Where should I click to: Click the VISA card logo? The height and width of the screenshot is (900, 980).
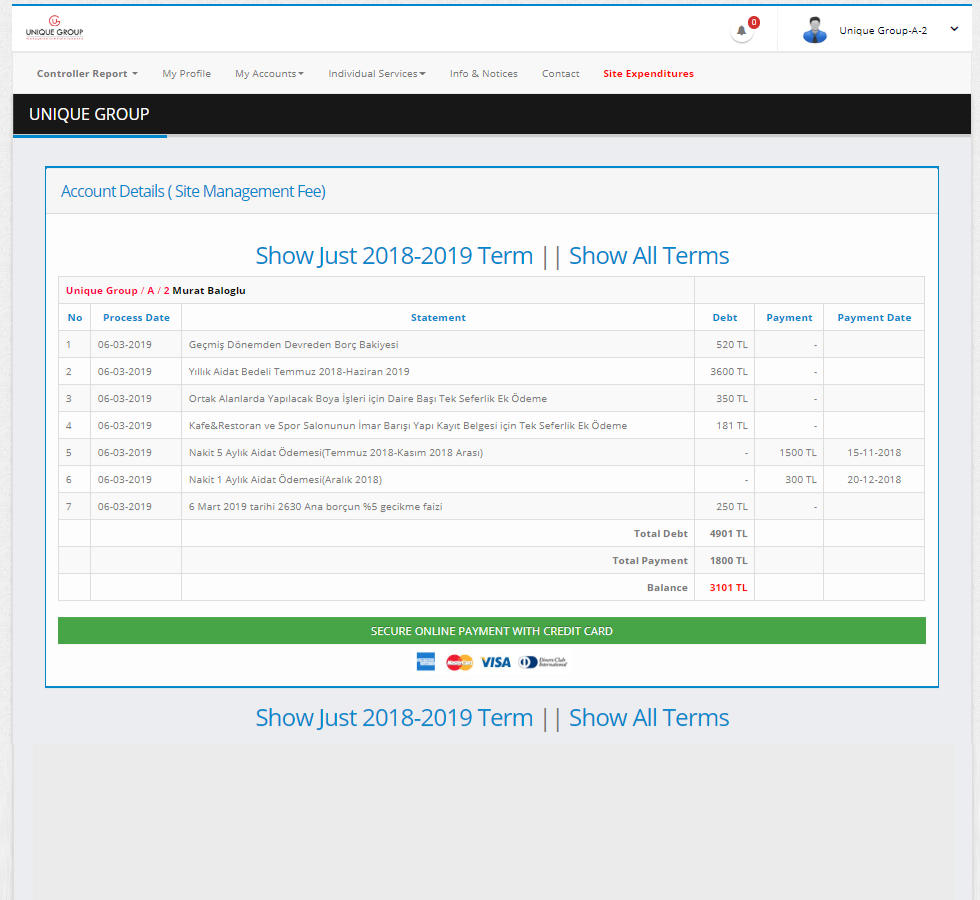pyautogui.click(x=495, y=662)
